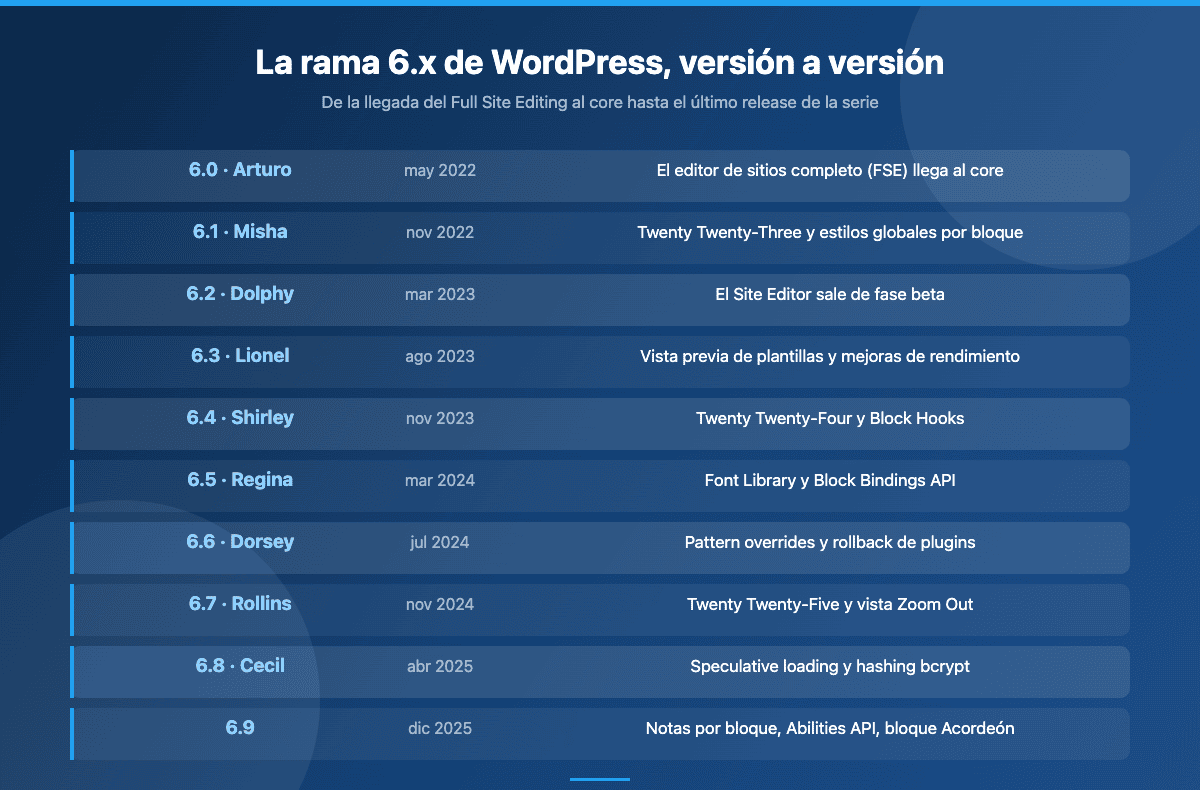The image size is (1200, 790).
Task: Click the 'may 2022' date
Action: [x=440, y=171]
